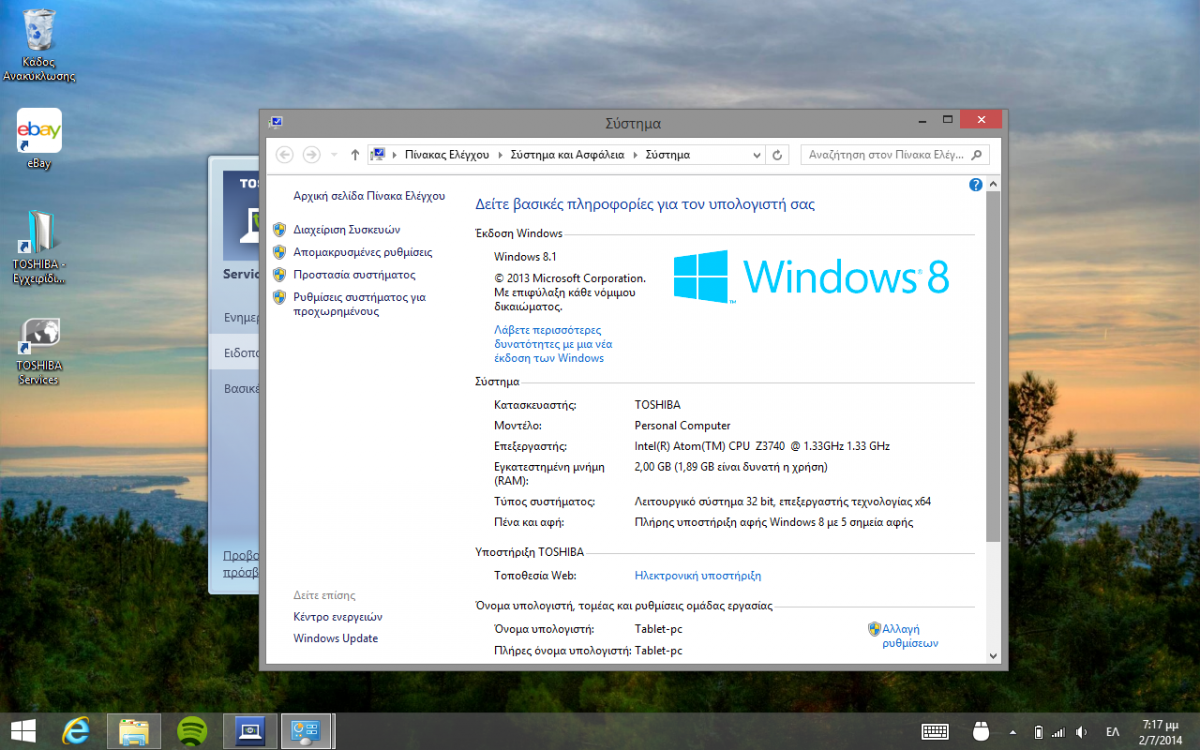Open recent locations dropdown arrow
The height and width of the screenshot is (750, 1200).
(x=334, y=155)
